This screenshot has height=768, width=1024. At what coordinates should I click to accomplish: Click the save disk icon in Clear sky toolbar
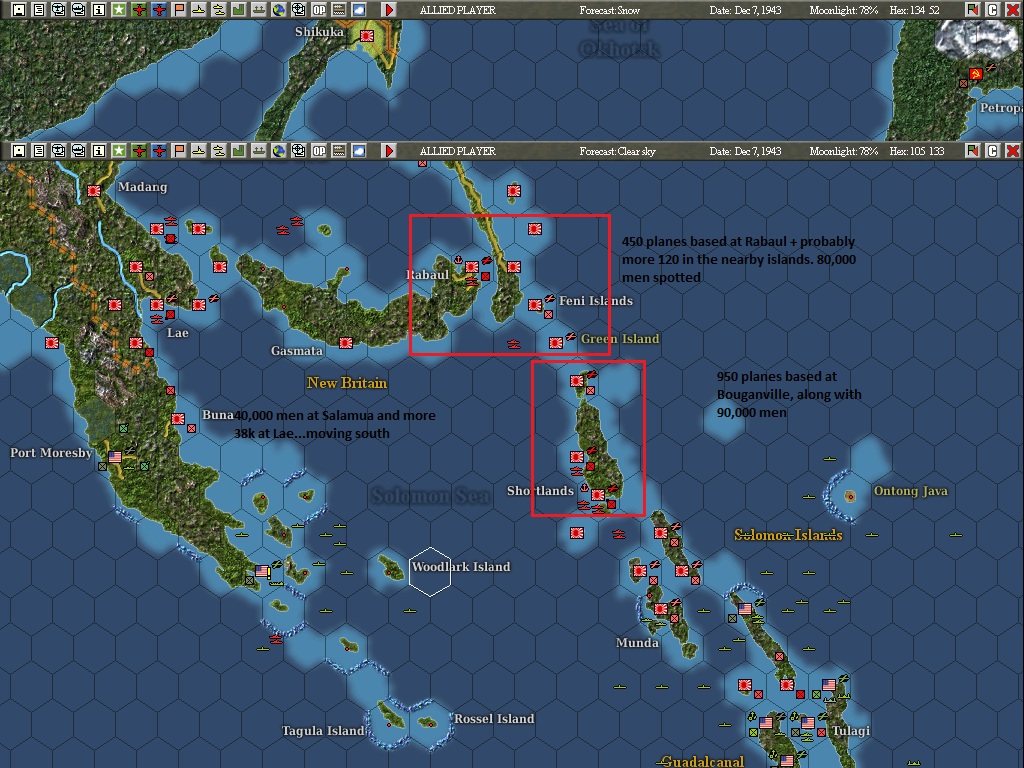tap(19, 151)
